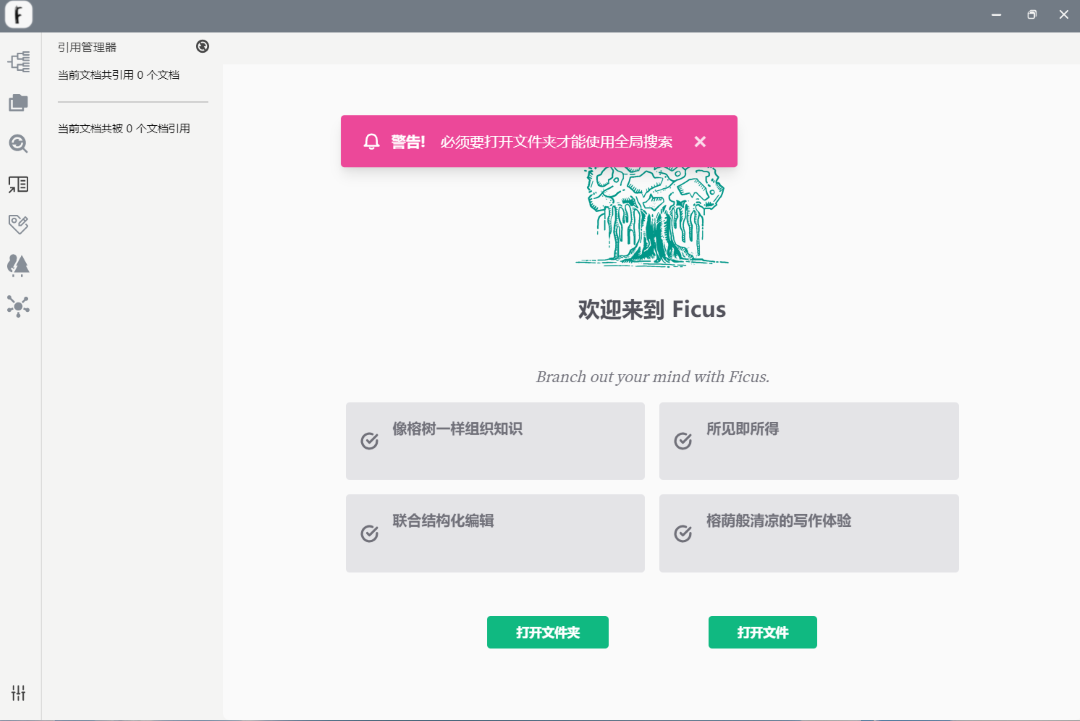Image resolution: width=1080 pixels, height=721 pixels.
Task: Click the global search magnifier icon
Action: [x=18, y=143]
